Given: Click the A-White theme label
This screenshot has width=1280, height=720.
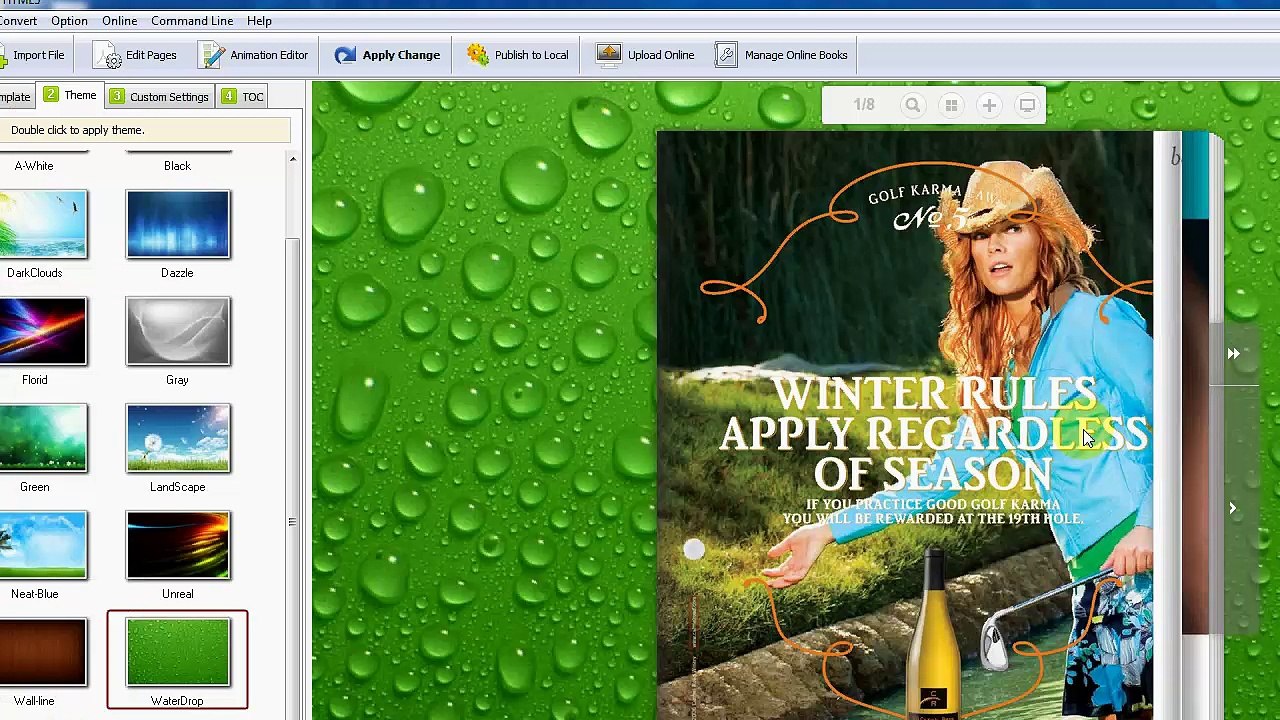Looking at the screenshot, I should [34, 166].
